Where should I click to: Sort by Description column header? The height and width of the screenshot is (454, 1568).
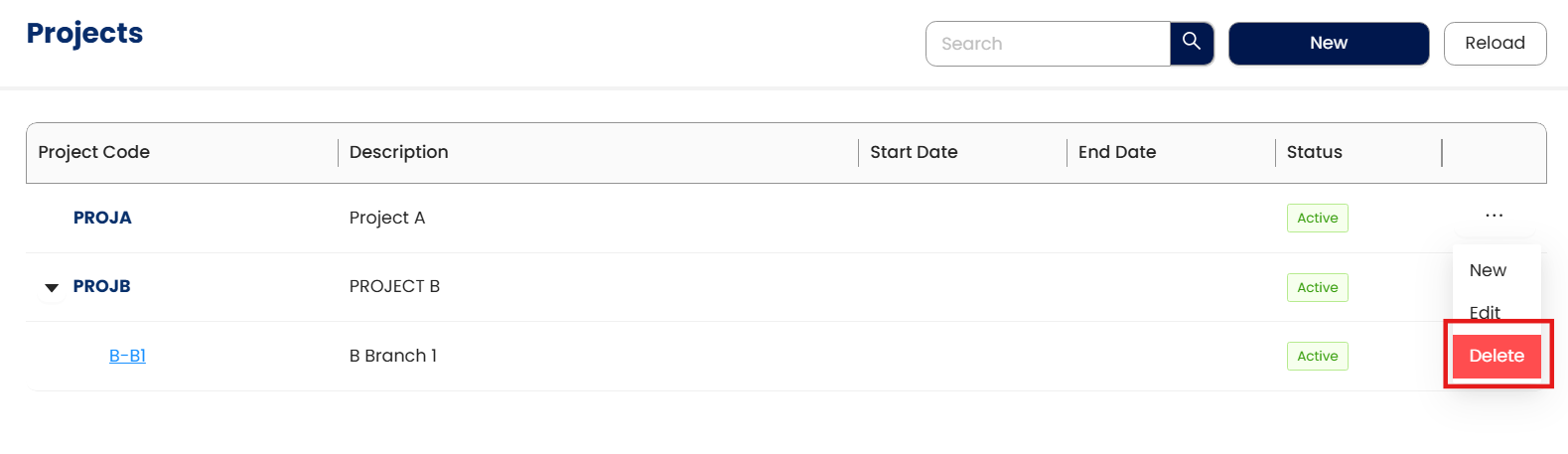tap(399, 152)
